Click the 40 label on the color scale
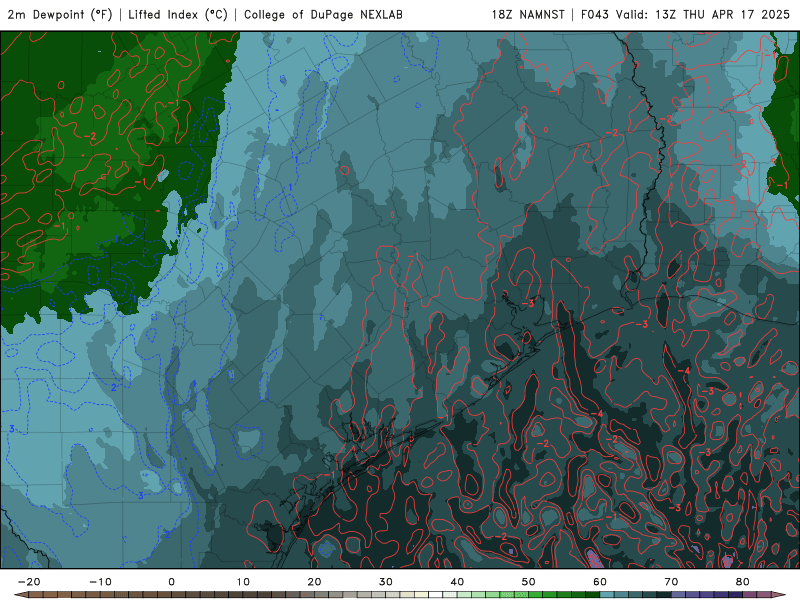The height and width of the screenshot is (600, 800). click(457, 582)
